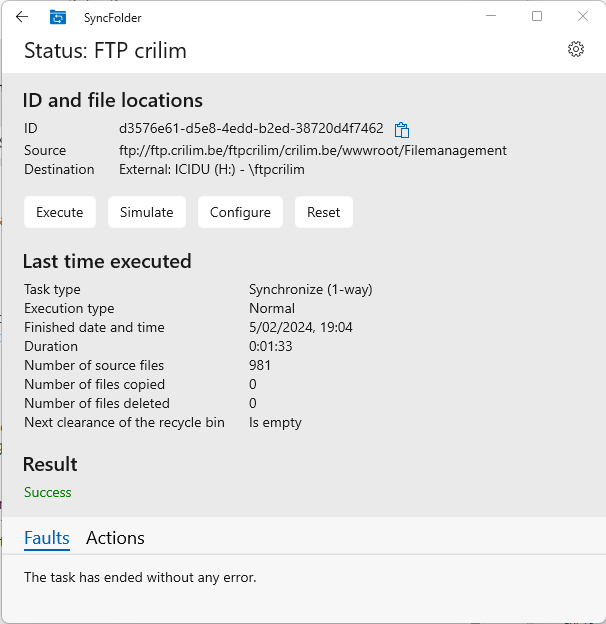This screenshot has width=606, height=624.
Task: Open the settings gear icon
Action: pos(575,49)
